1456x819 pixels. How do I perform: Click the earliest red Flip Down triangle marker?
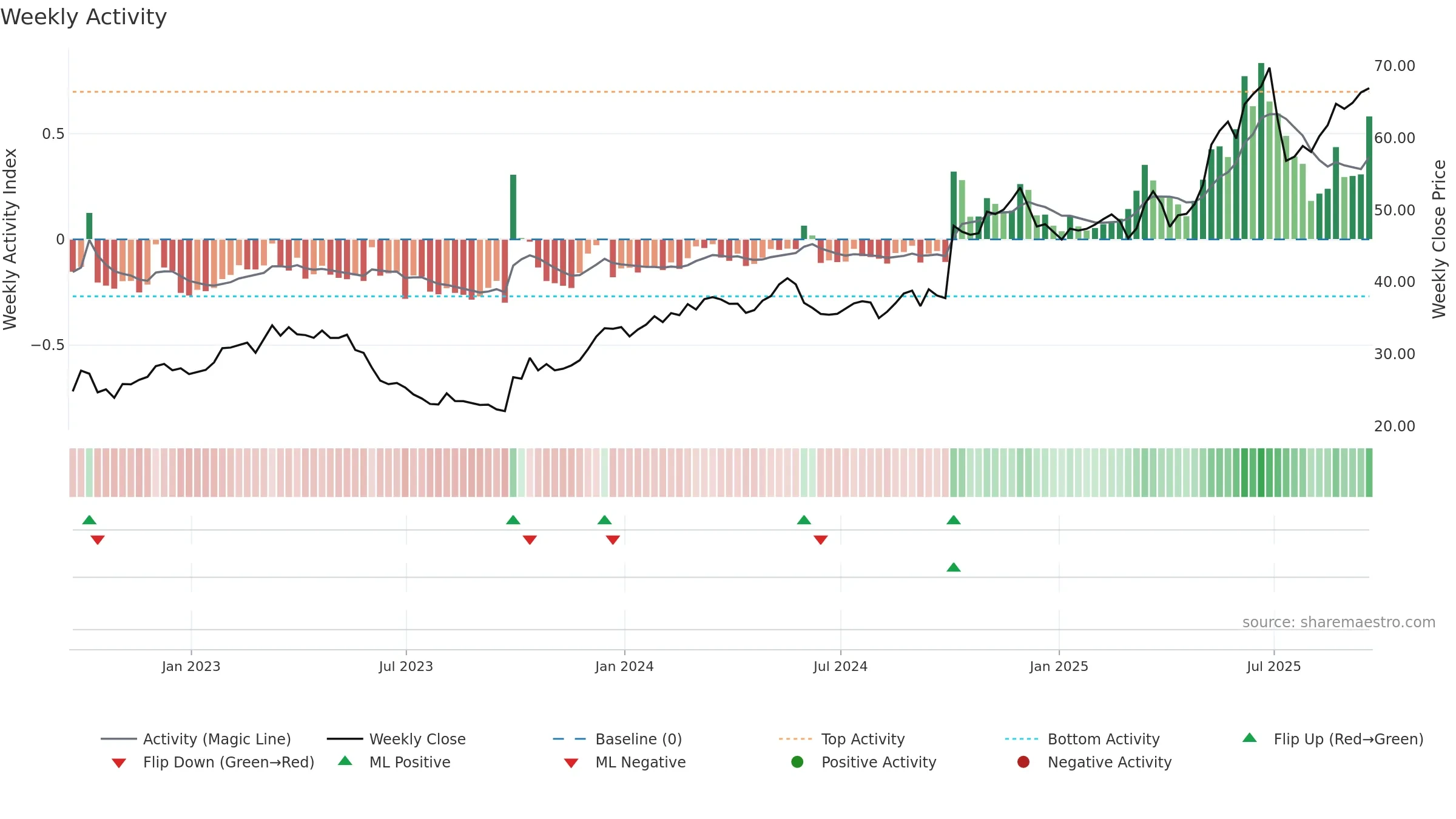coord(98,540)
